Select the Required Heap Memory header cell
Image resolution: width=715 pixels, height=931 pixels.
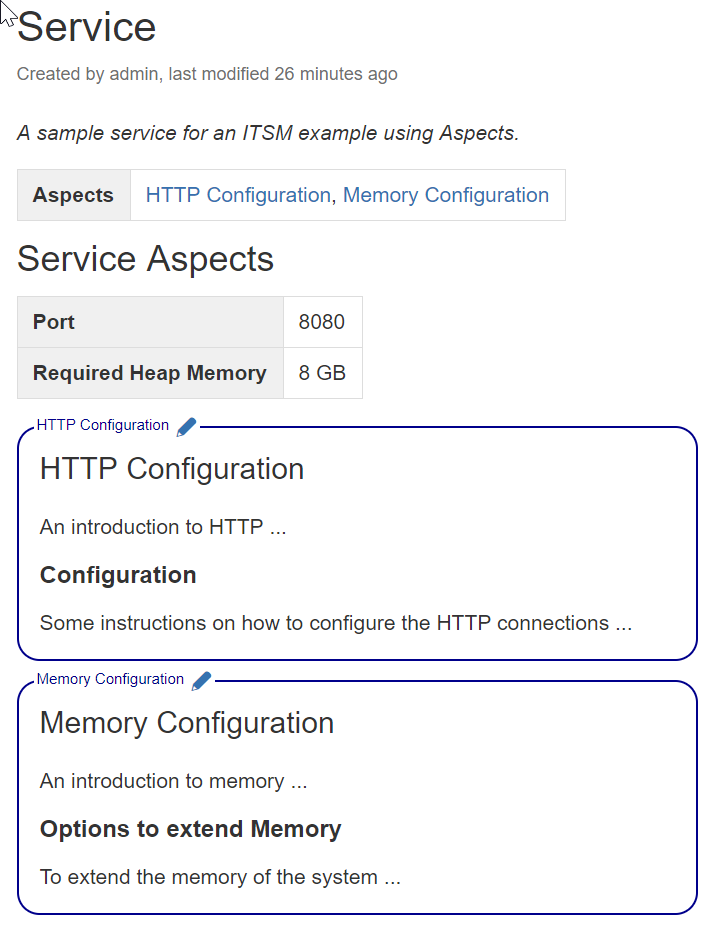click(149, 373)
